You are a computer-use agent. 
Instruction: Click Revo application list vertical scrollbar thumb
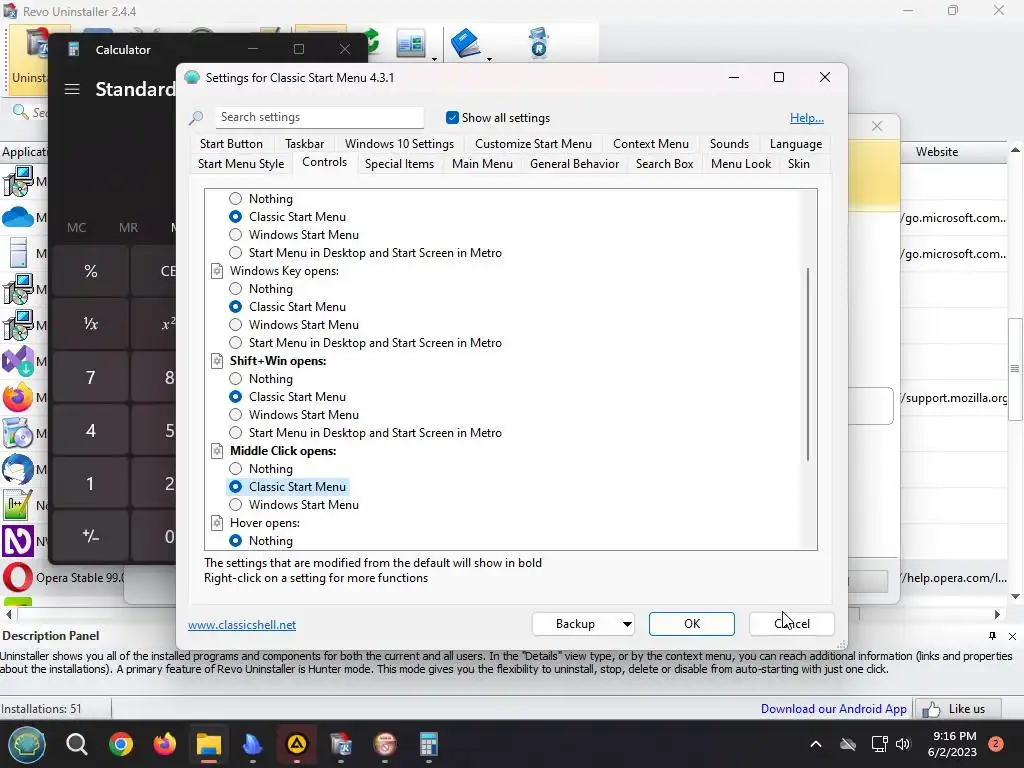coord(1015,369)
